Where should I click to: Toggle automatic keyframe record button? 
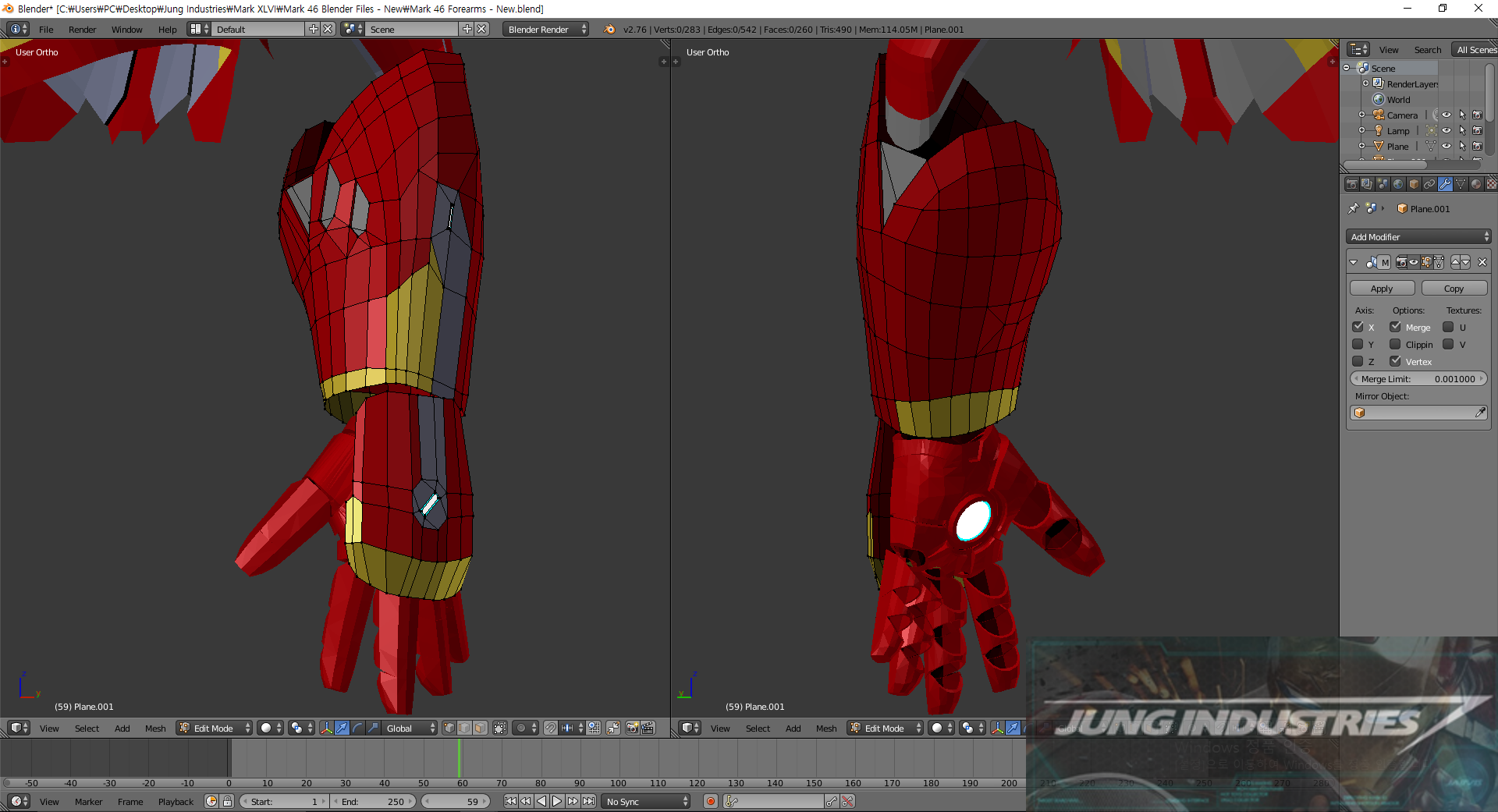pos(711,801)
